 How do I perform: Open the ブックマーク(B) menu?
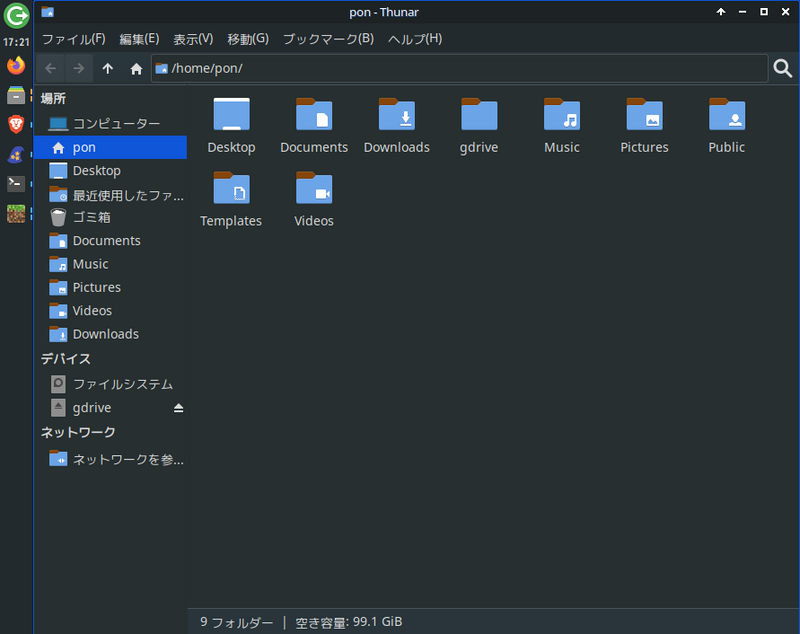[x=329, y=39]
